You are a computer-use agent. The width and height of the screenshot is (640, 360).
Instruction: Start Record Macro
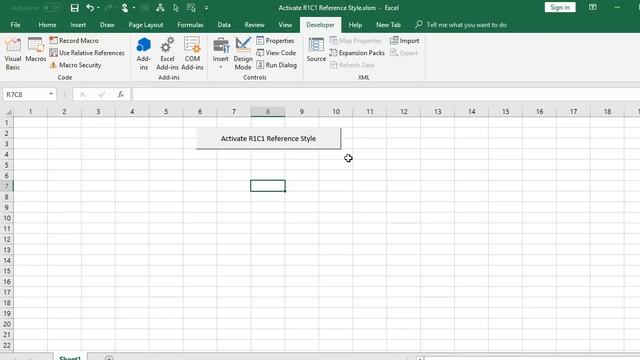[74, 41]
